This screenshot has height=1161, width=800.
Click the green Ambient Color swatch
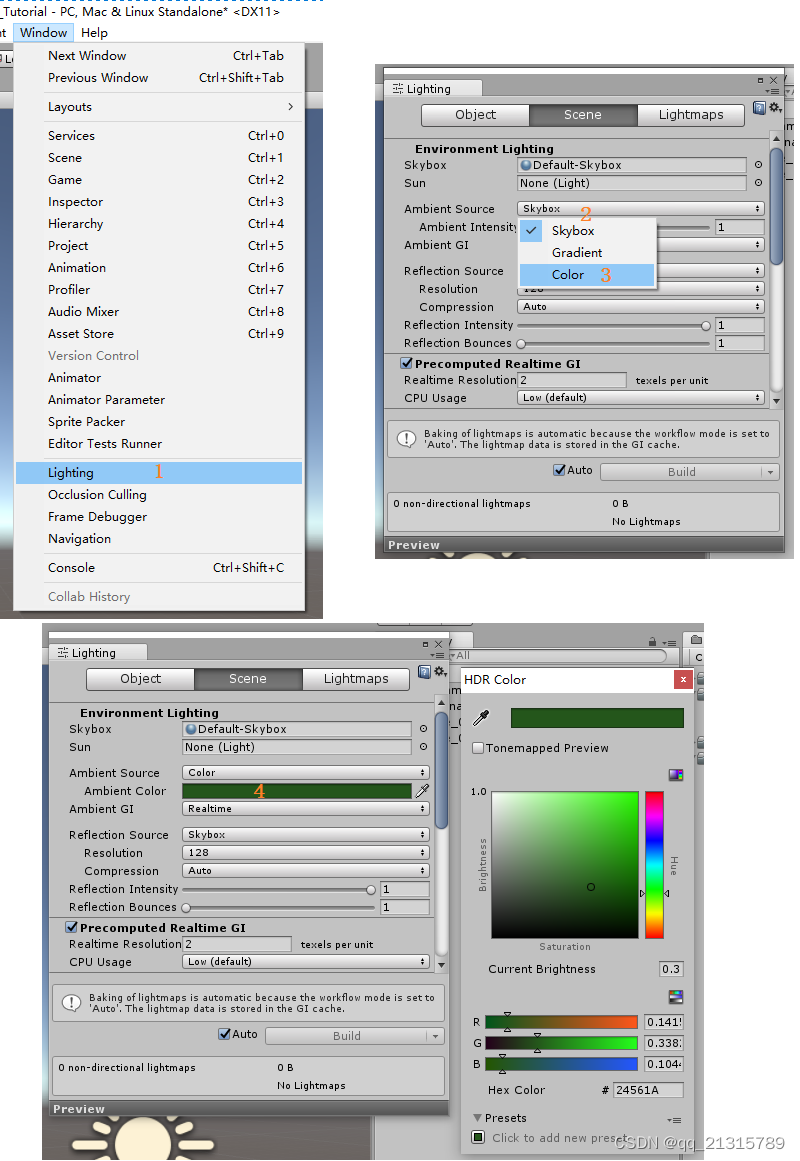pos(297,791)
